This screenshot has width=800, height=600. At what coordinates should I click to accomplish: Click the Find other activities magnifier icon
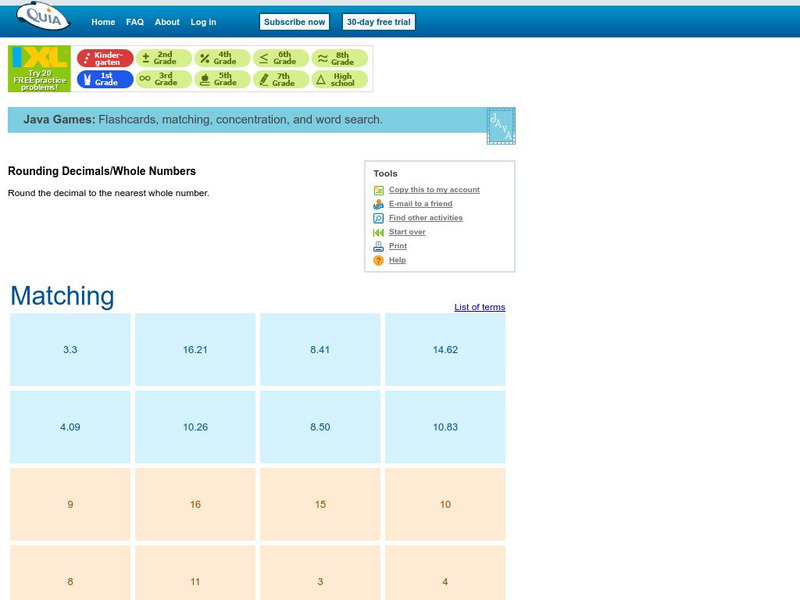tap(378, 218)
